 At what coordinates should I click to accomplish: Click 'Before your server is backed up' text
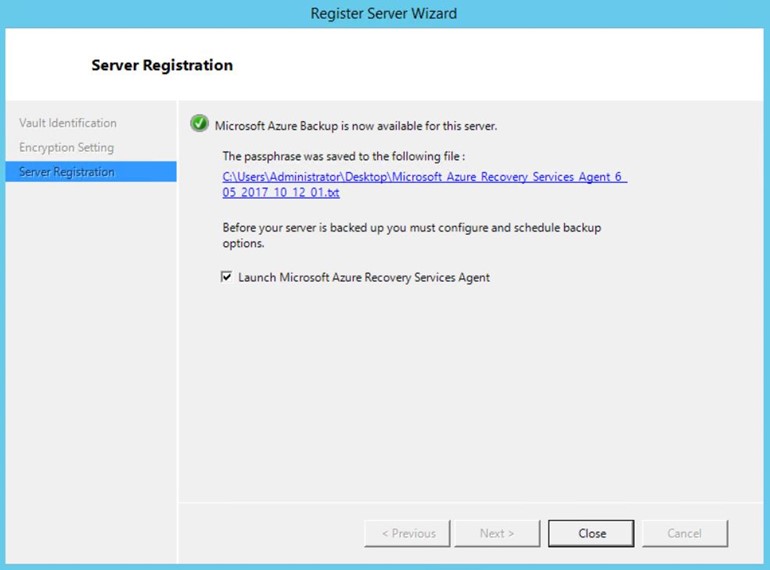pyautogui.click(x=412, y=235)
